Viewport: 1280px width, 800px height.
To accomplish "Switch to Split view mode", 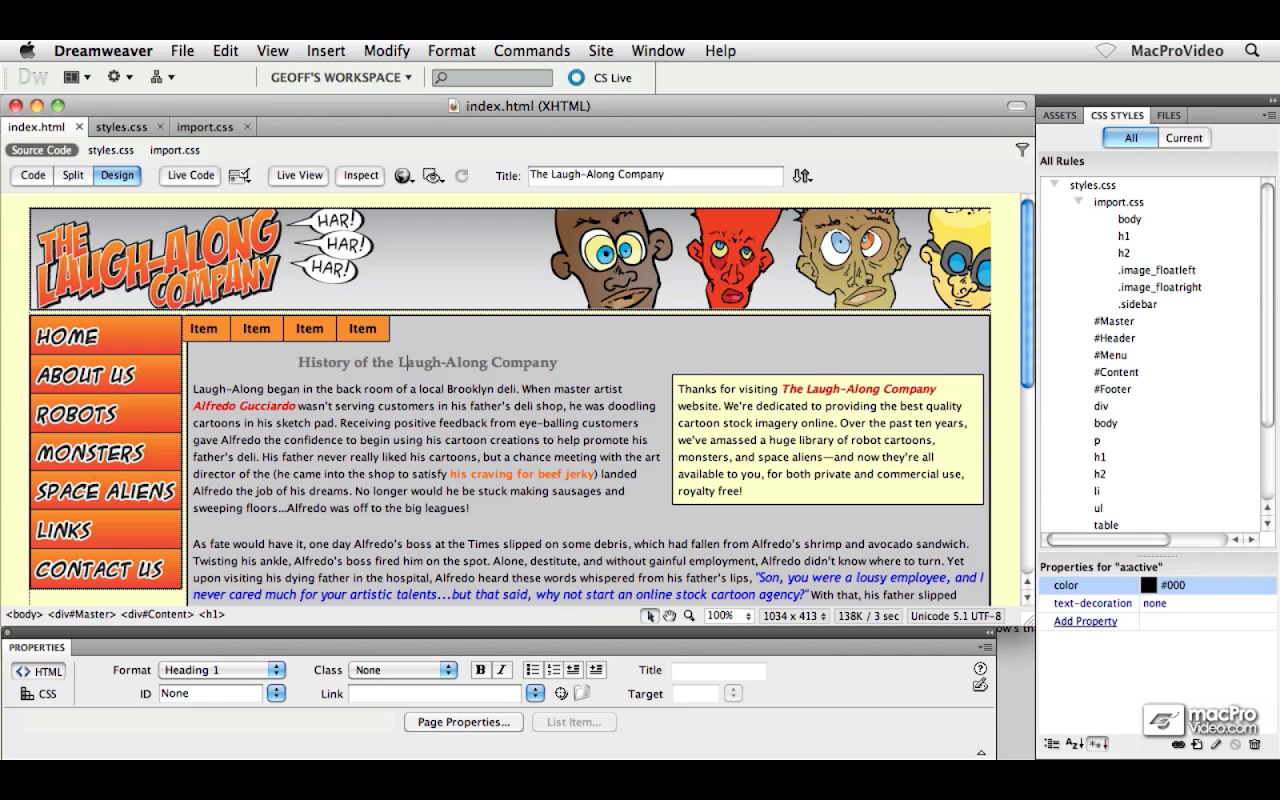I will pyautogui.click(x=73, y=175).
